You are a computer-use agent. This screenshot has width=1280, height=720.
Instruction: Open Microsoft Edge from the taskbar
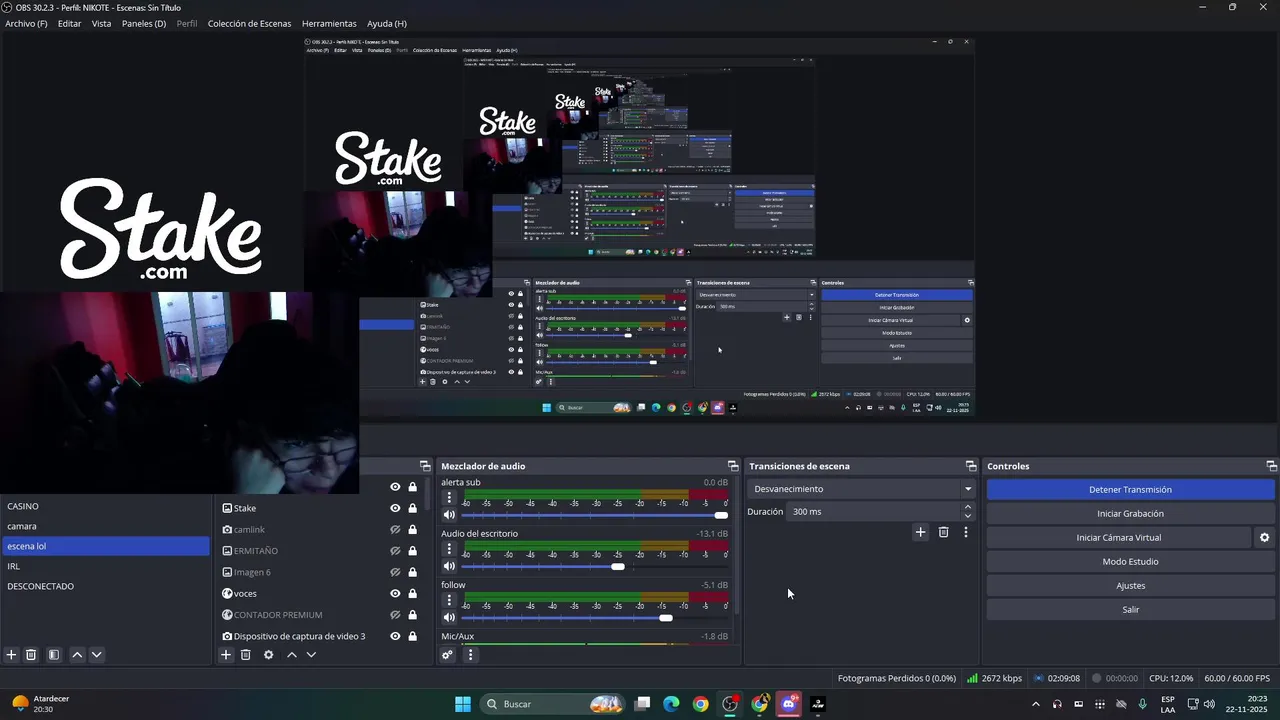tap(671, 704)
